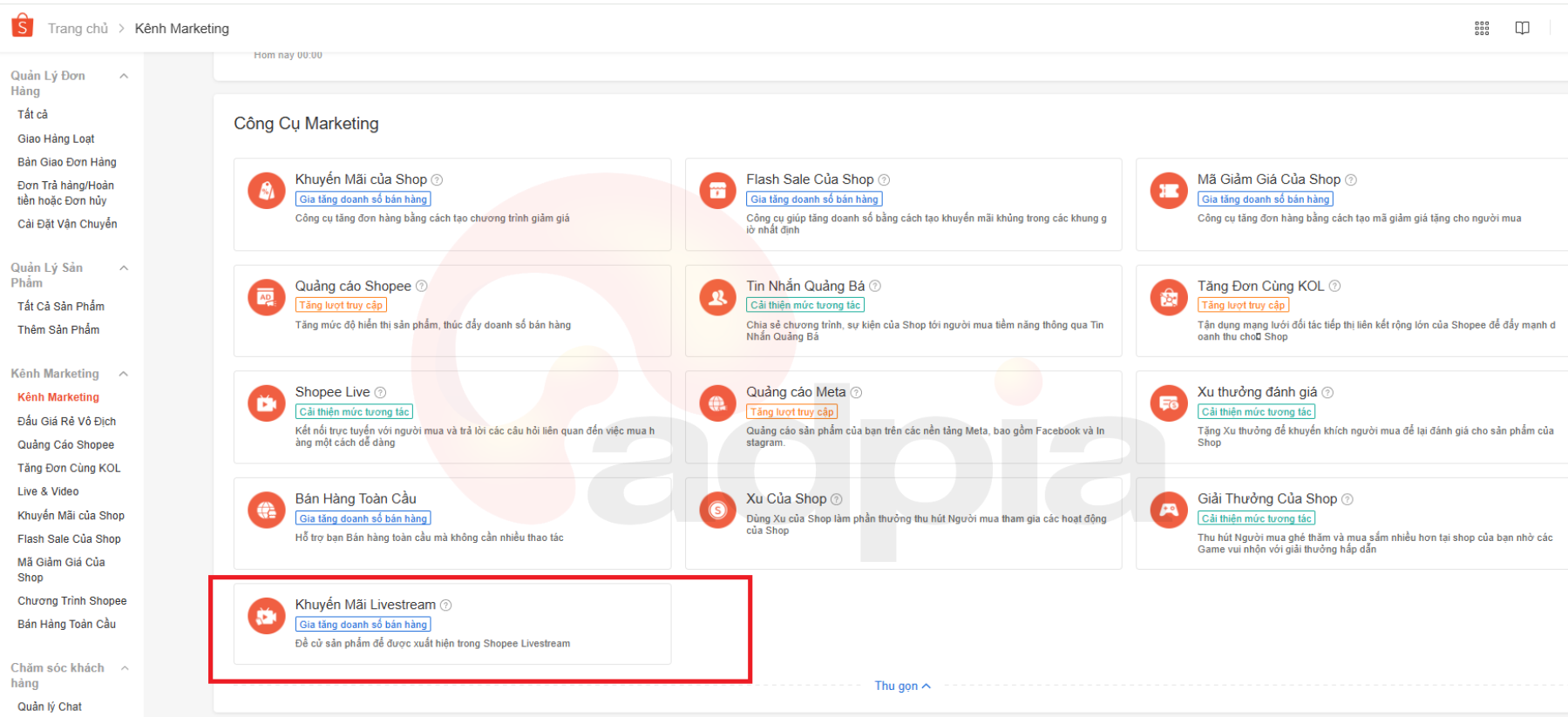Screen dimensions: 1568x717
Task: Click Thu gọn to collapse marketing tools
Action: tap(903, 686)
